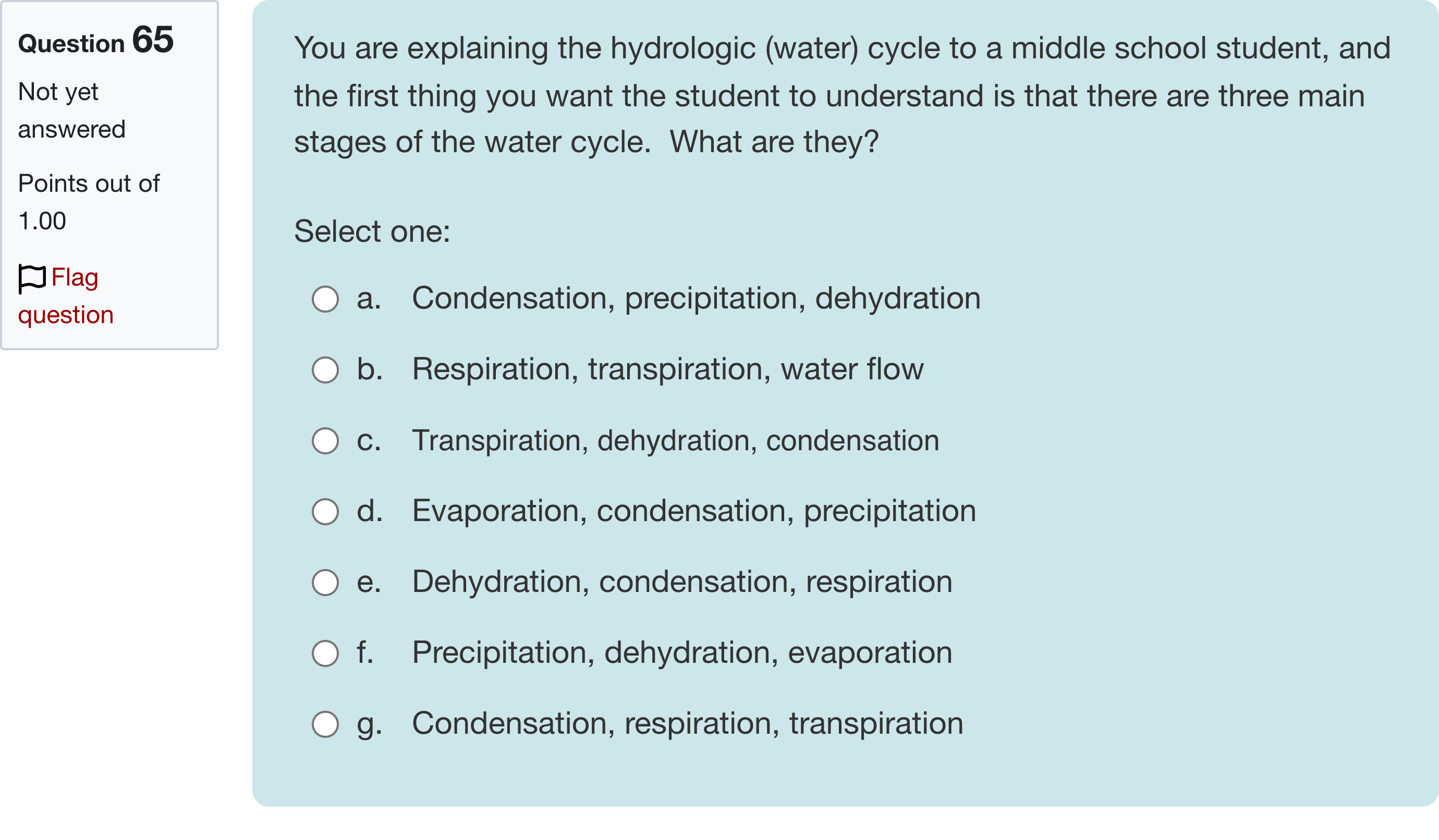Click answer text "Transpiration, dehydration, condensation"
The width and height of the screenshot is (1439, 840).
(676, 440)
